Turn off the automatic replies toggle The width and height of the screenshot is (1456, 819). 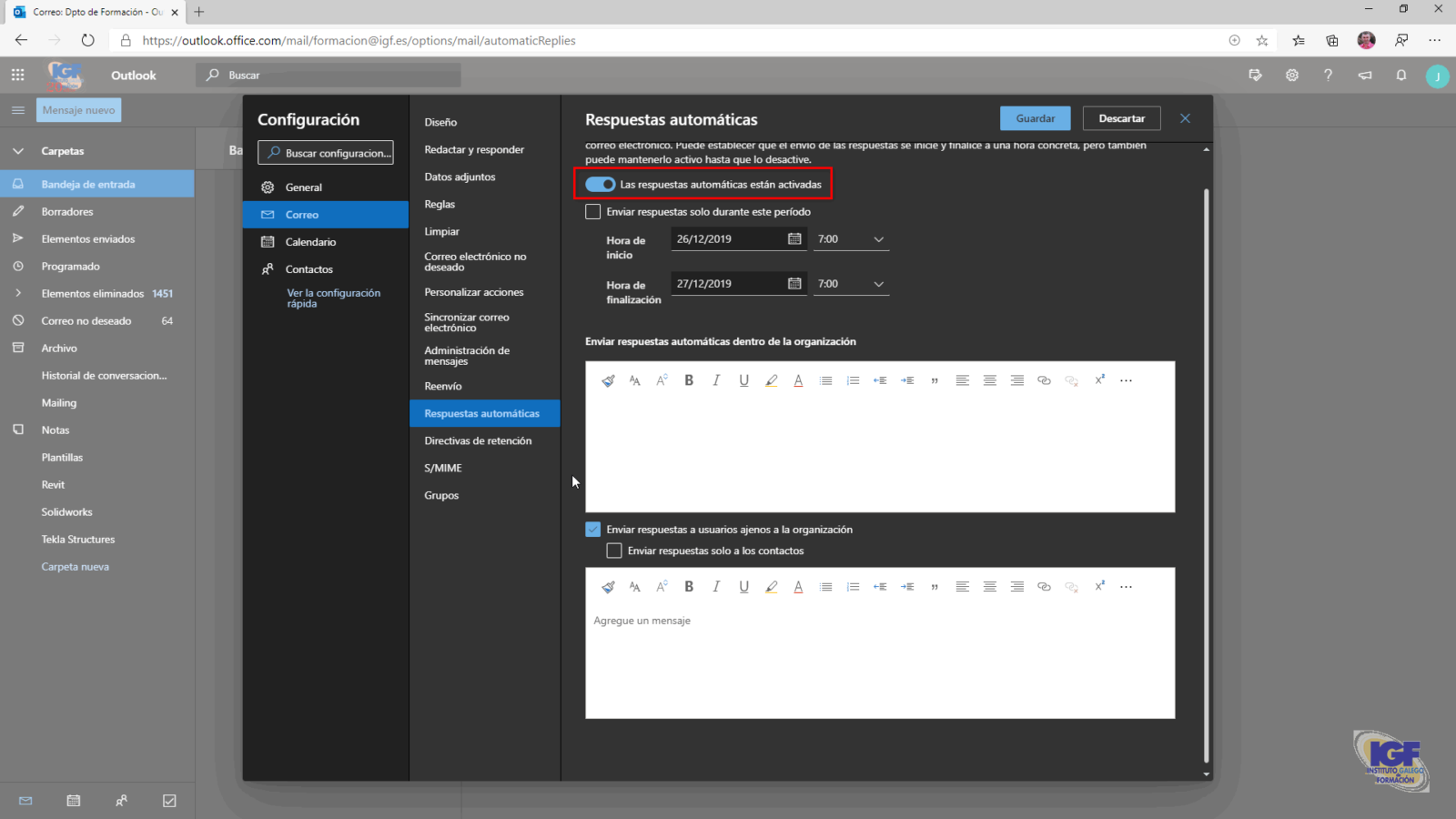point(601,185)
